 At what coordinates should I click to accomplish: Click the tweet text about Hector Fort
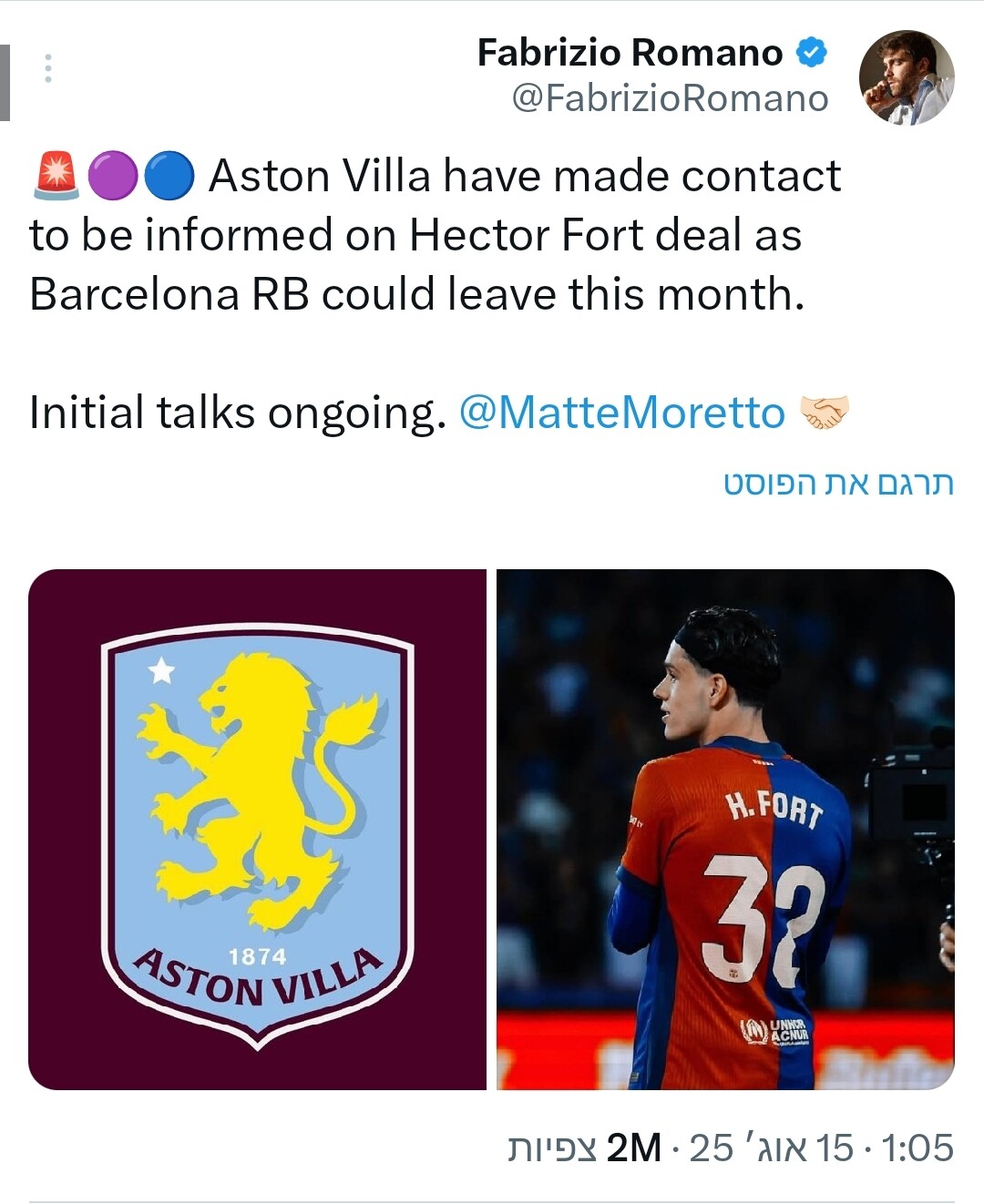(x=436, y=235)
